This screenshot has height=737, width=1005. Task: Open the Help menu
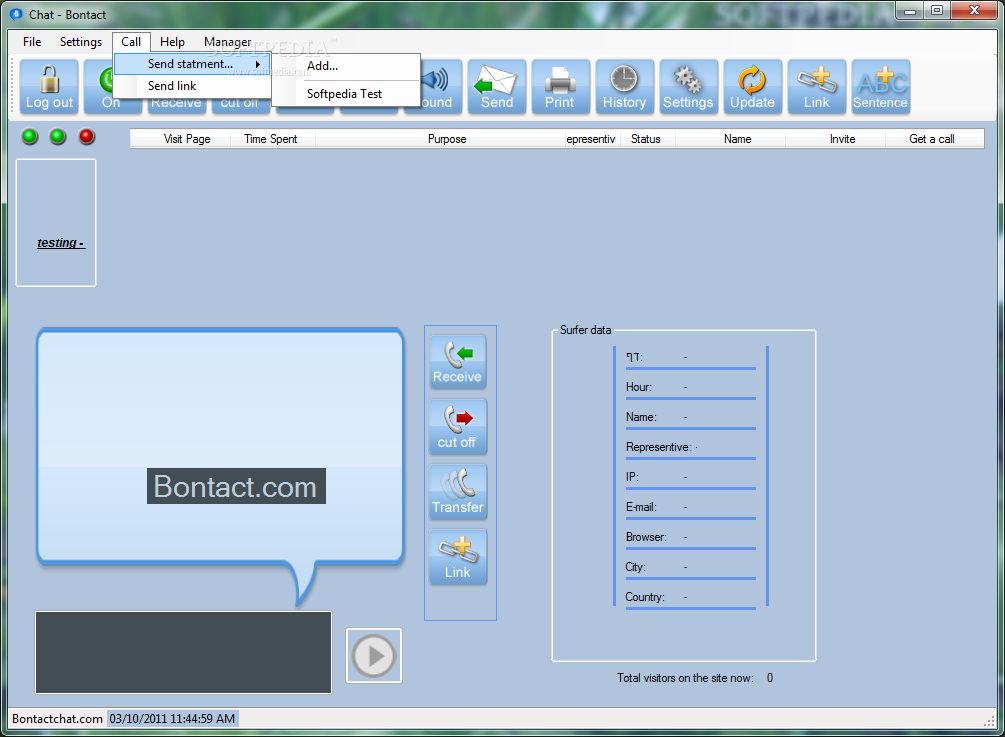click(172, 42)
